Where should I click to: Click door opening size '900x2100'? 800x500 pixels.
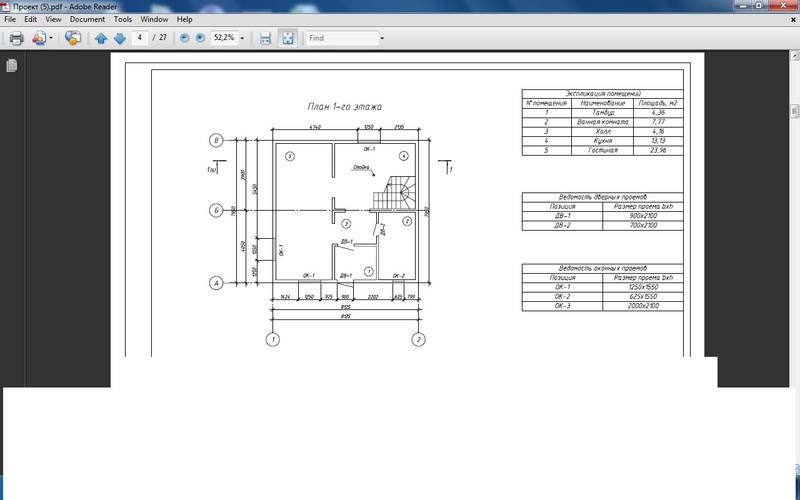coord(643,216)
